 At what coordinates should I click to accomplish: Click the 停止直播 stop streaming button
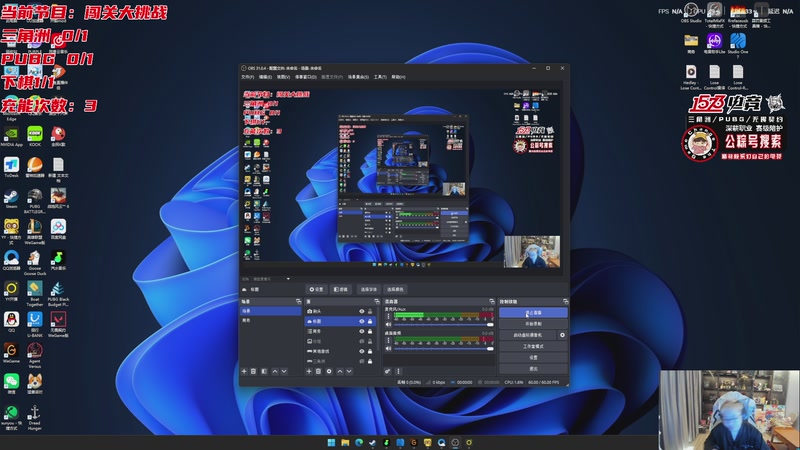pos(533,312)
